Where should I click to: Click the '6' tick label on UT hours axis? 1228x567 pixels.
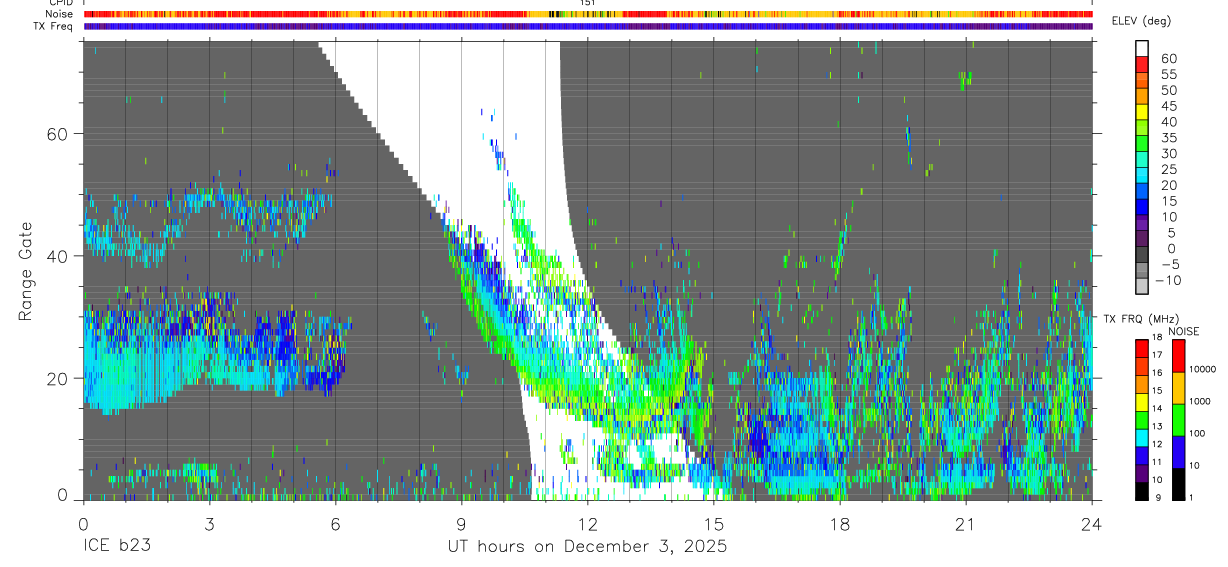(335, 523)
